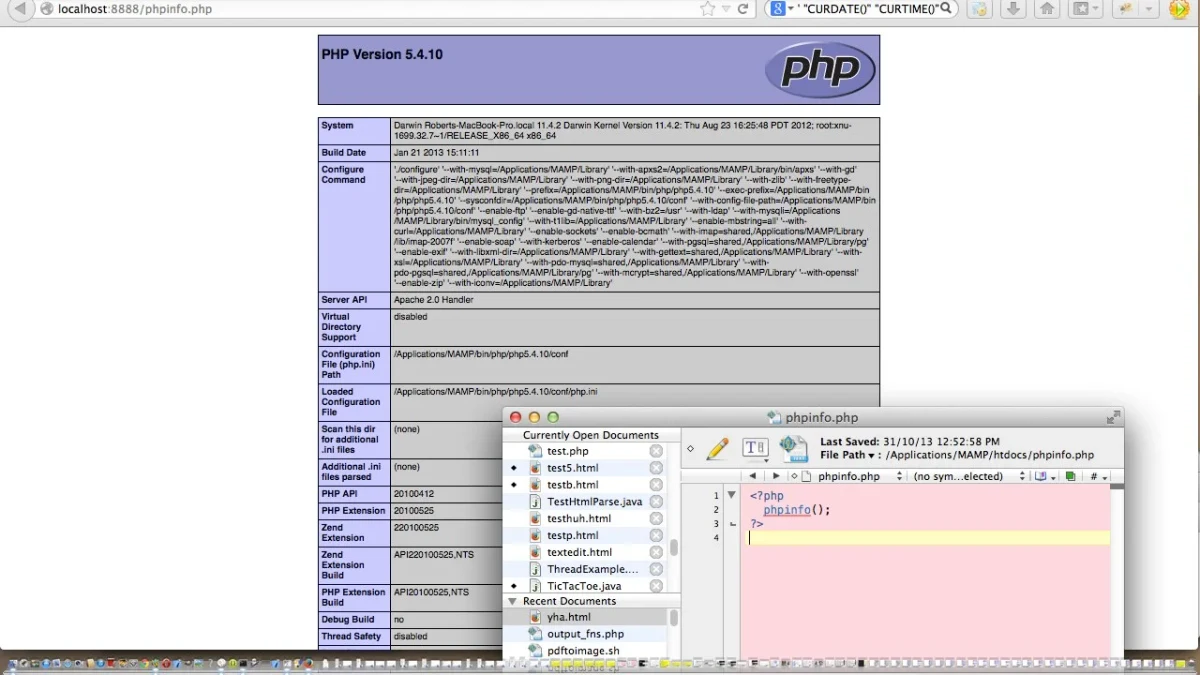
Task: Click the PHP Version 5.4.10 heading
Action: tap(382, 54)
